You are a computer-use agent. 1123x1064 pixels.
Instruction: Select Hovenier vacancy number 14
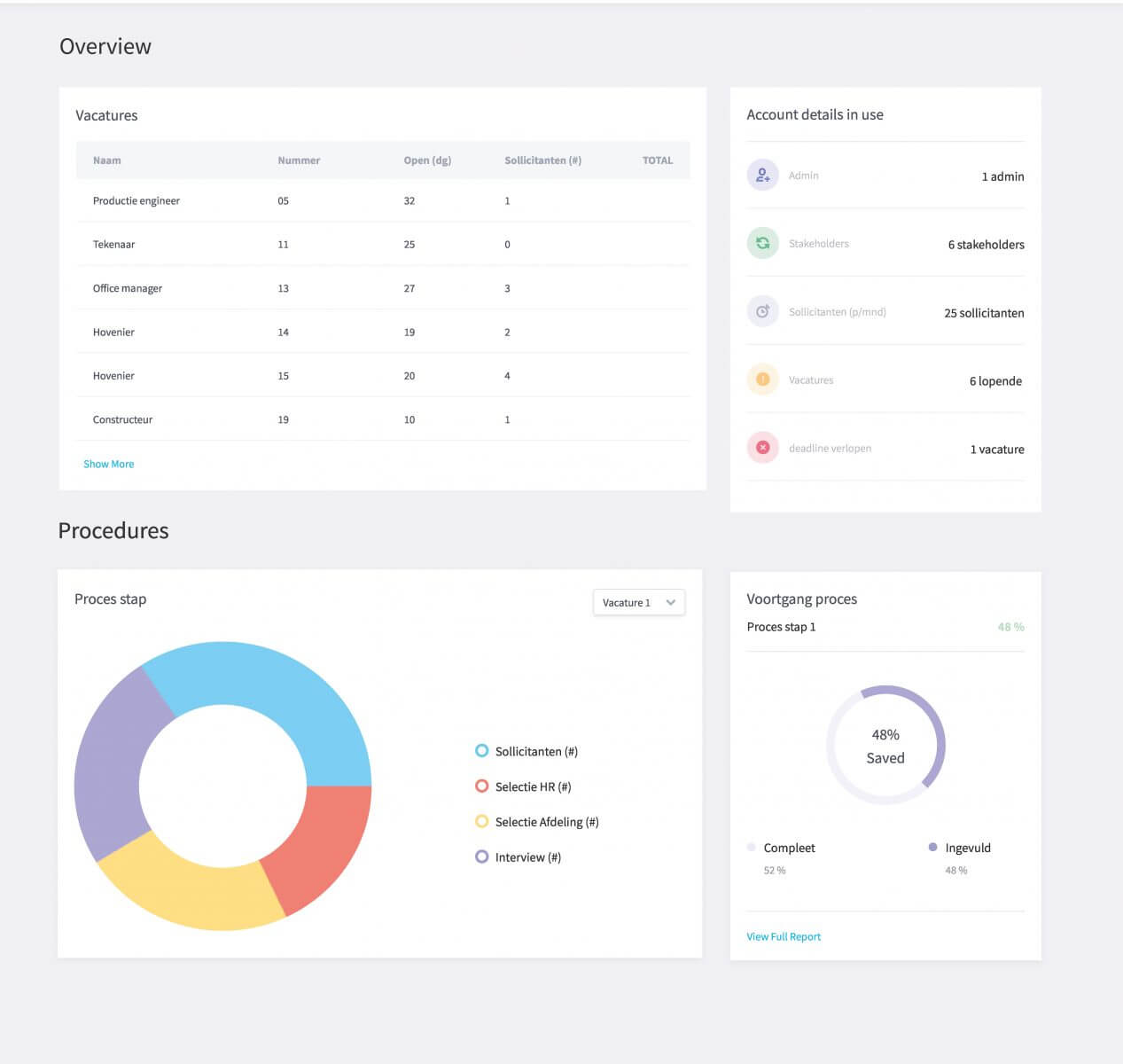tap(383, 332)
